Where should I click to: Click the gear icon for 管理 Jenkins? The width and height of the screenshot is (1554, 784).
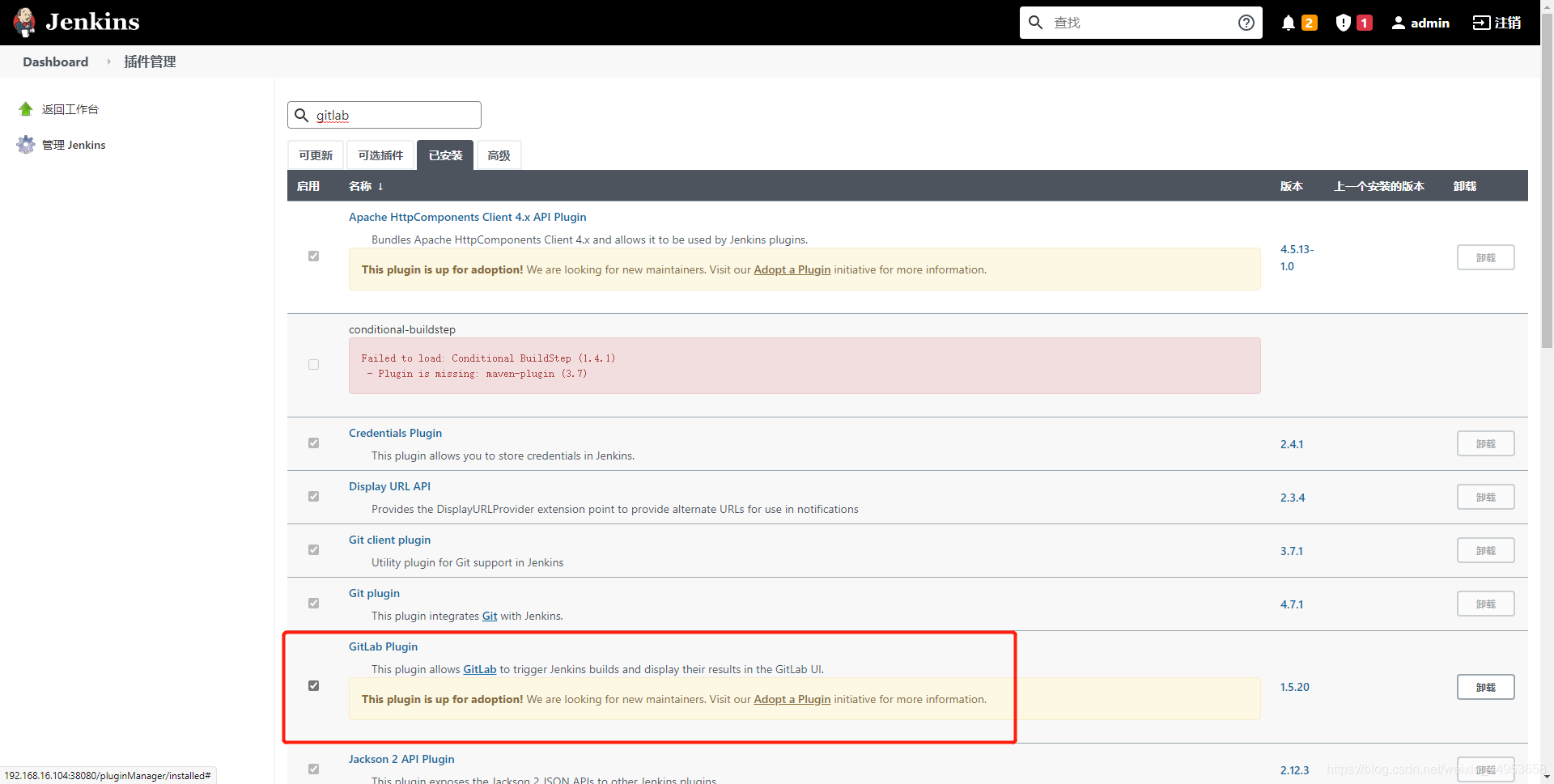26,145
